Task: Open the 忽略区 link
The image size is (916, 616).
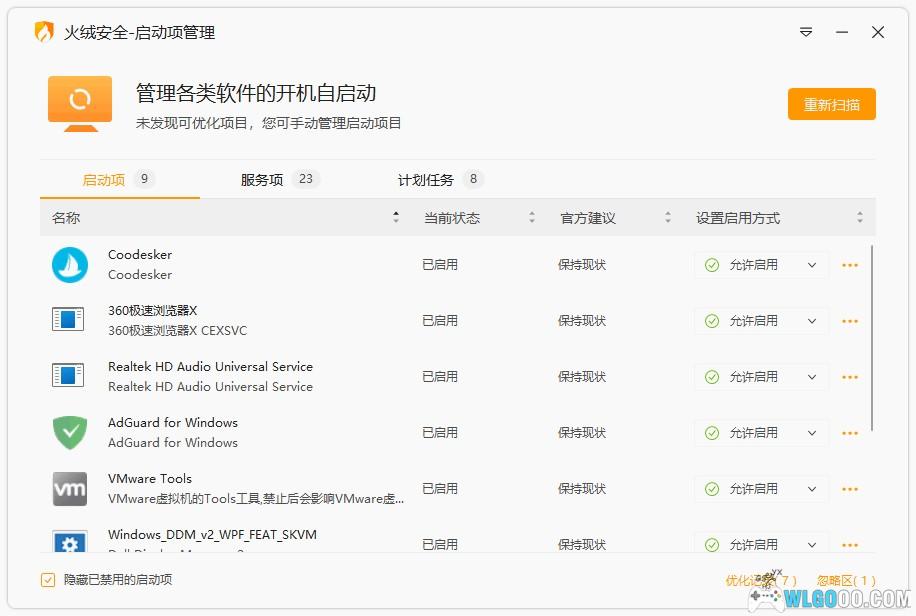Action: (845, 580)
